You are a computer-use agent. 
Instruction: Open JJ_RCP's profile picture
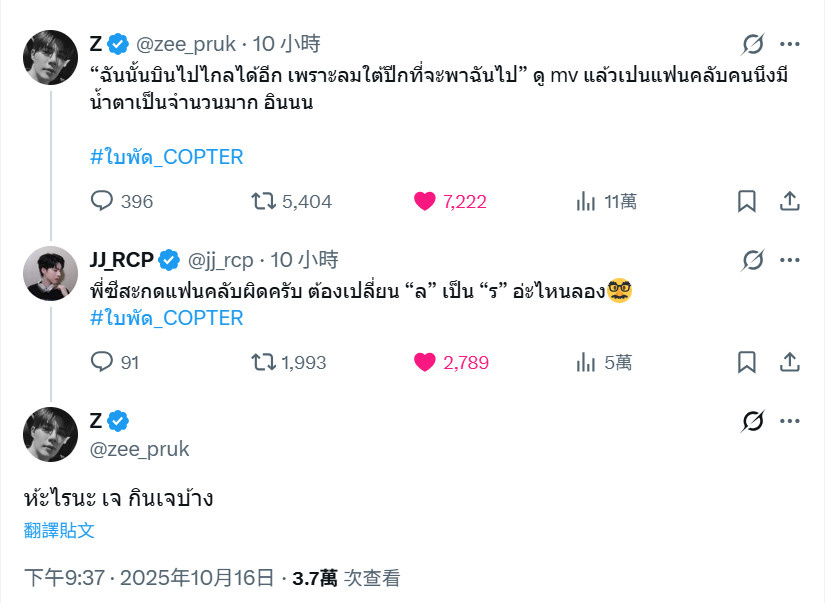click(x=50, y=273)
